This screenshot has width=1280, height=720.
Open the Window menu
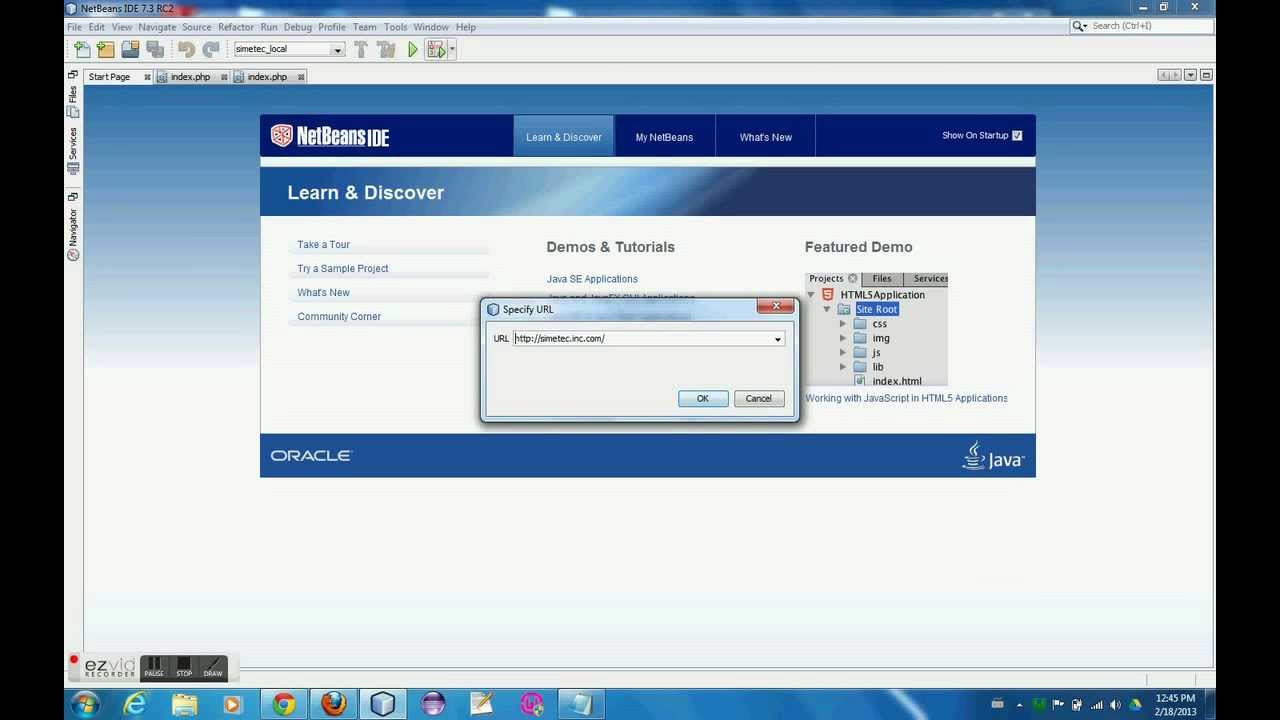pos(431,27)
